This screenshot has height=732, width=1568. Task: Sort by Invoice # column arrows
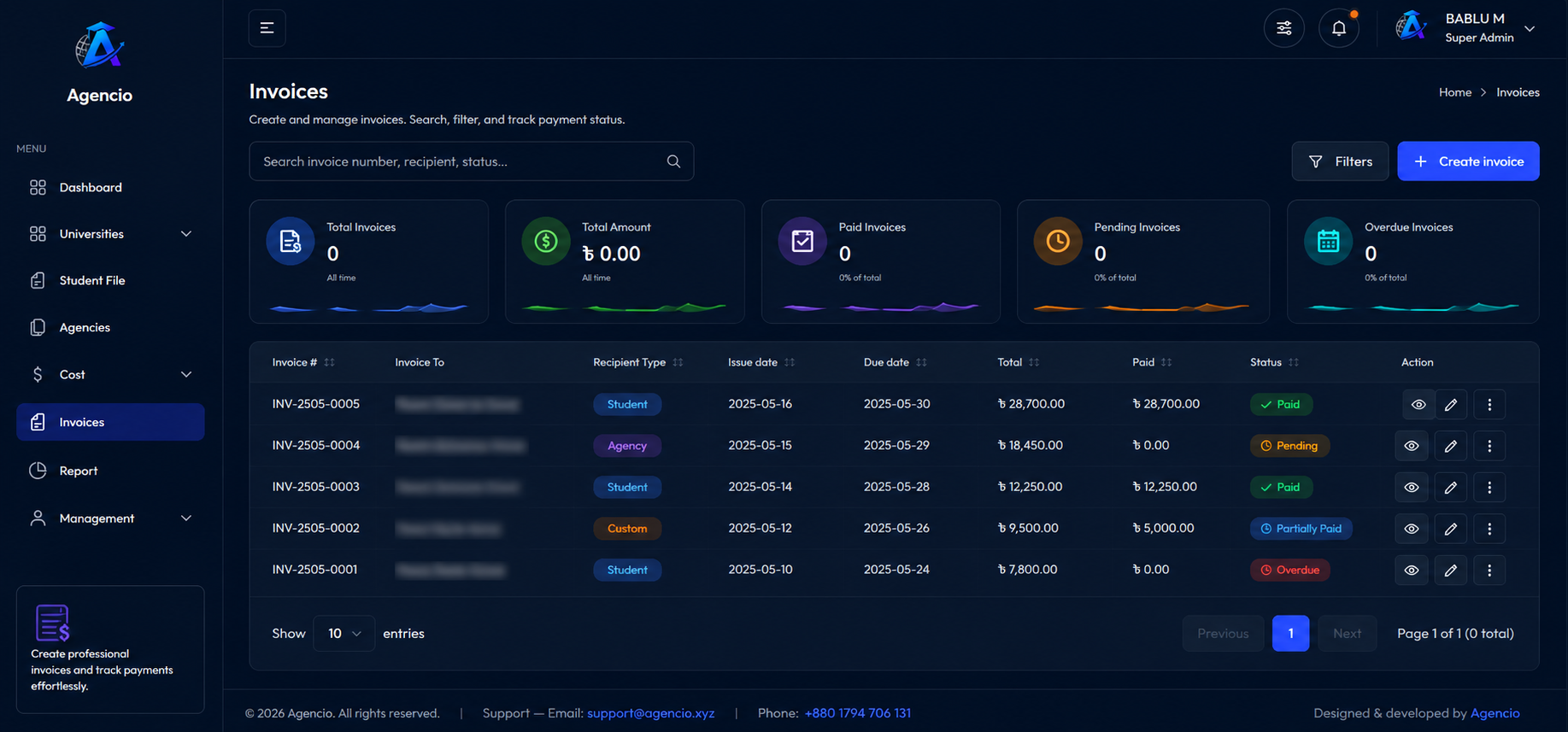329,362
